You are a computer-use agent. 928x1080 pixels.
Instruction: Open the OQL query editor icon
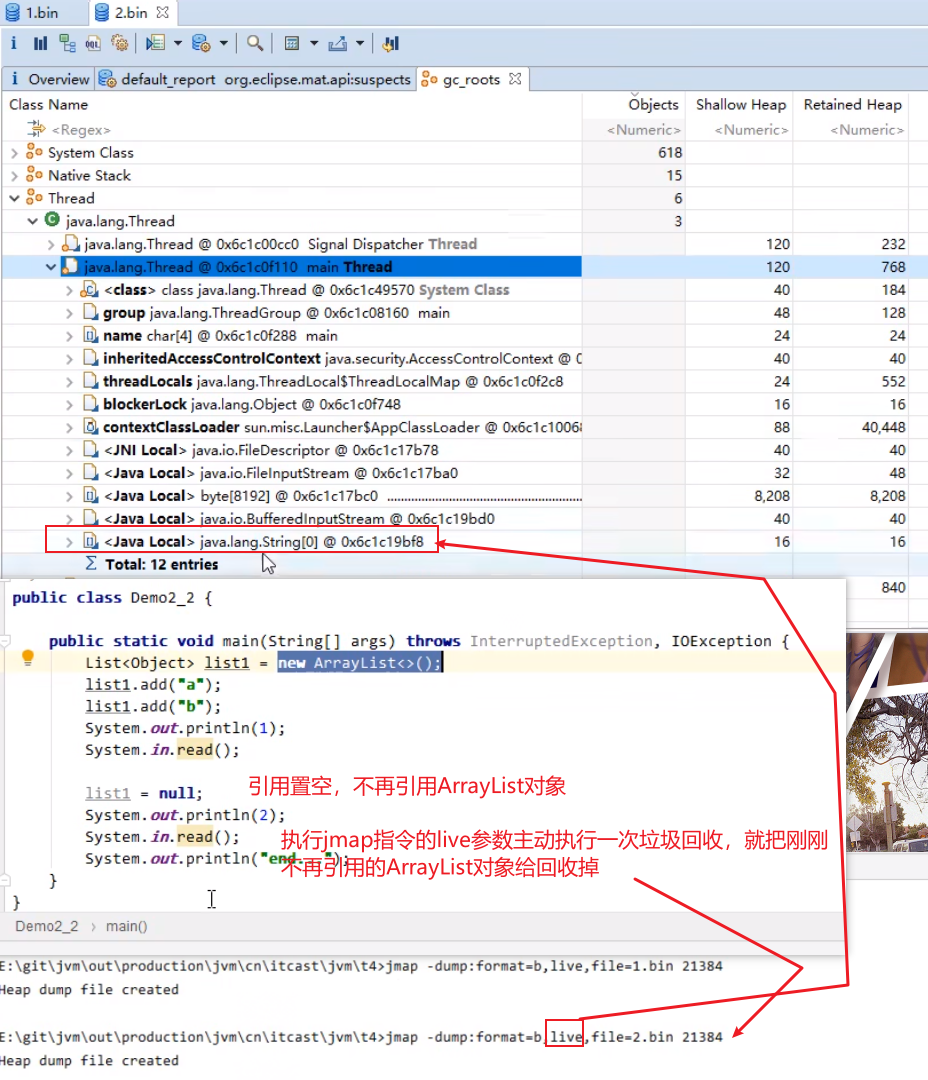(93, 43)
